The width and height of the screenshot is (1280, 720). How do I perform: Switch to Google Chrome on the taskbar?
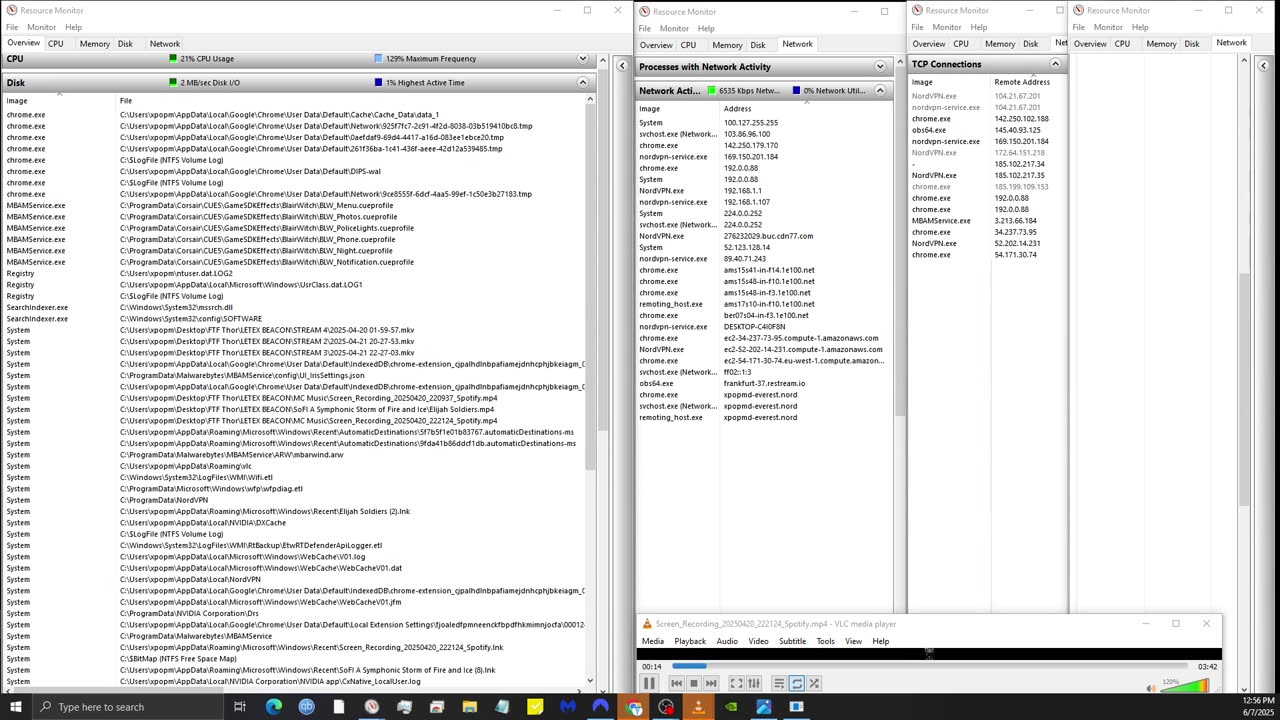[633, 707]
